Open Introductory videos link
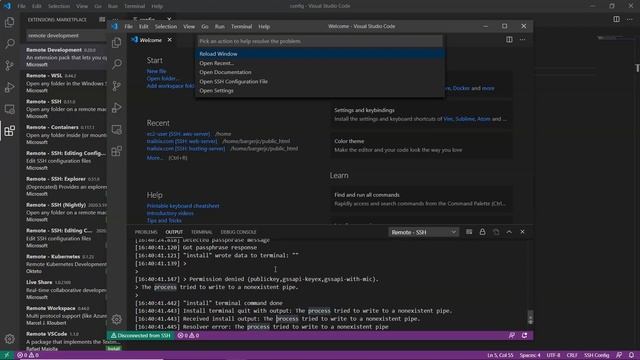Viewport: 640px width, 360px height. (x=170, y=213)
